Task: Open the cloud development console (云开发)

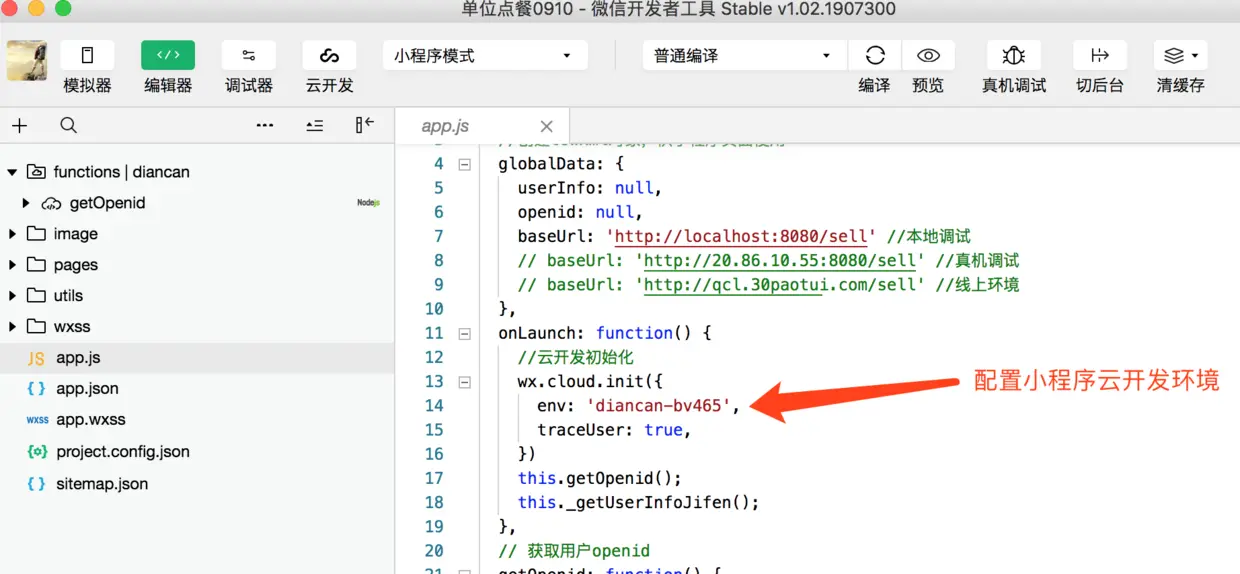Action: click(x=330, y=56)
